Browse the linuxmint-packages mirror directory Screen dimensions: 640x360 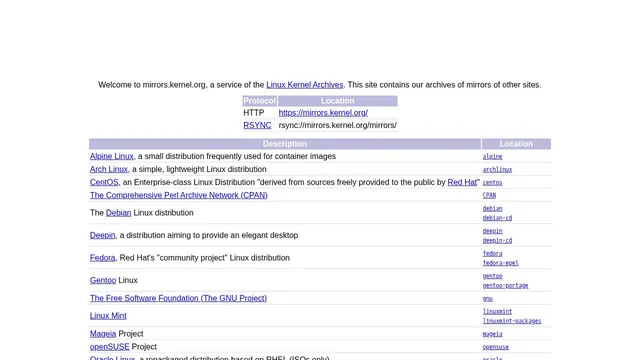click(x=512, y=321)
